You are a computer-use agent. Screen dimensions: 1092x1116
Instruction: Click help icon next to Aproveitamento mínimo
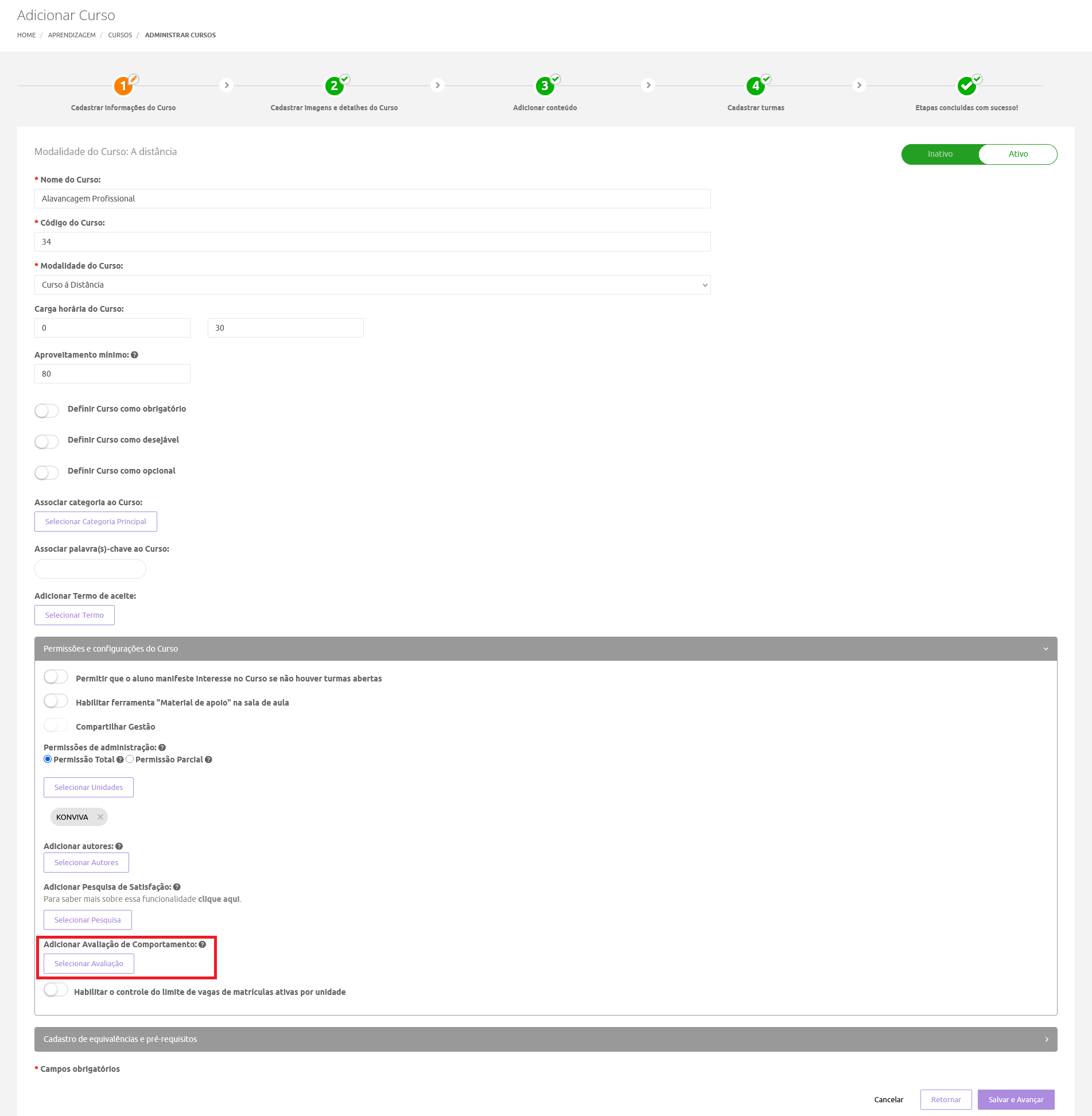click(x=134, y=355)
